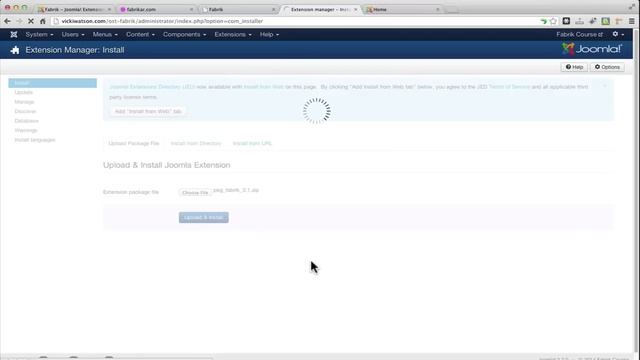Open the Content dropdown
Image resolution: width=640 pixels, height=360 pixels.
[140, 35]
